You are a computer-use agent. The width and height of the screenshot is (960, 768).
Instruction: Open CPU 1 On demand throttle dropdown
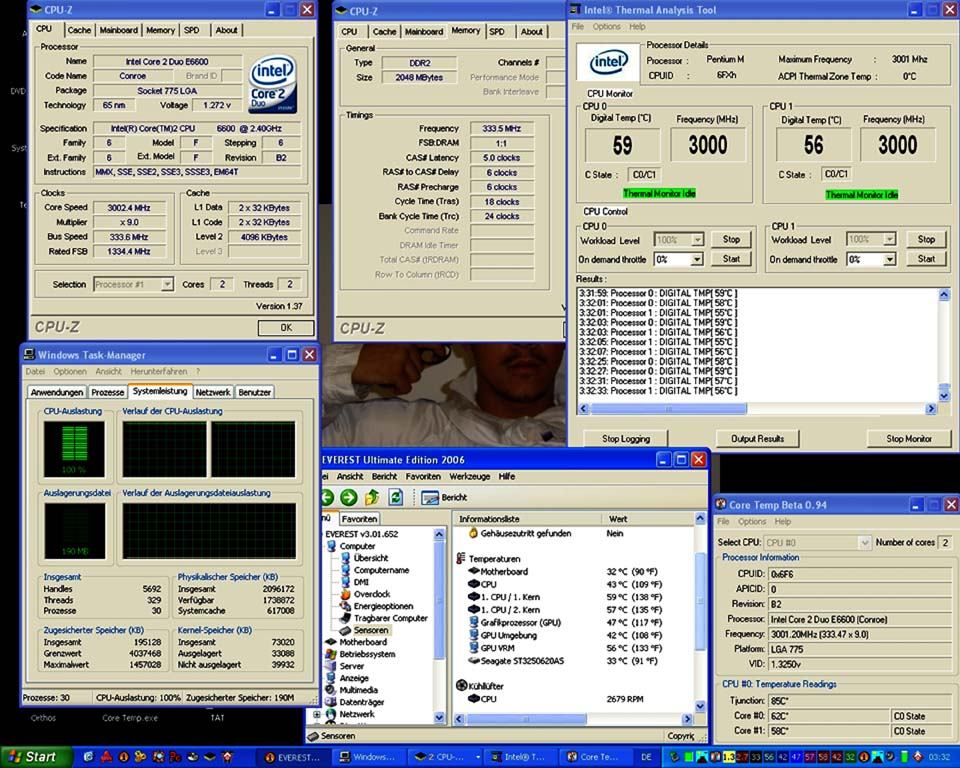890,260
